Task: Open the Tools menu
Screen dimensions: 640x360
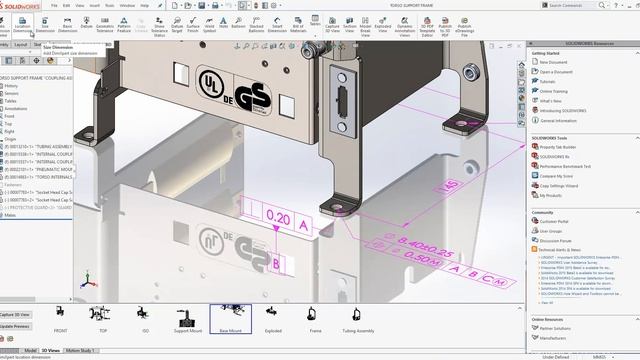Action: [110, 6]
